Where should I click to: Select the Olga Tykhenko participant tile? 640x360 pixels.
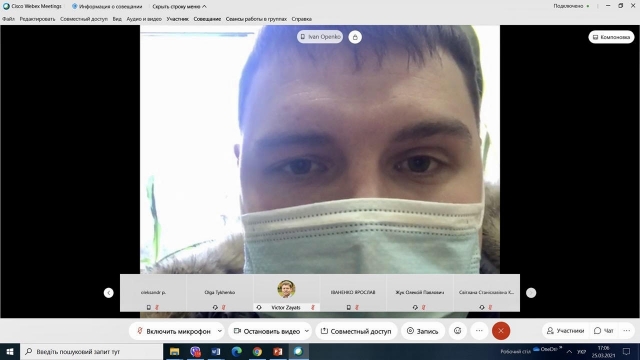click(x=220, y=293)
